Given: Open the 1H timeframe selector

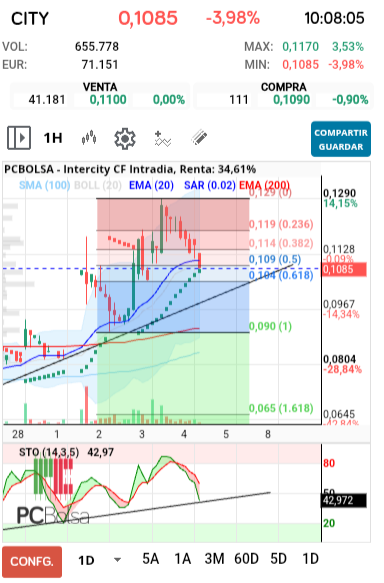Looking at the screenshot, I should point(53,138).
